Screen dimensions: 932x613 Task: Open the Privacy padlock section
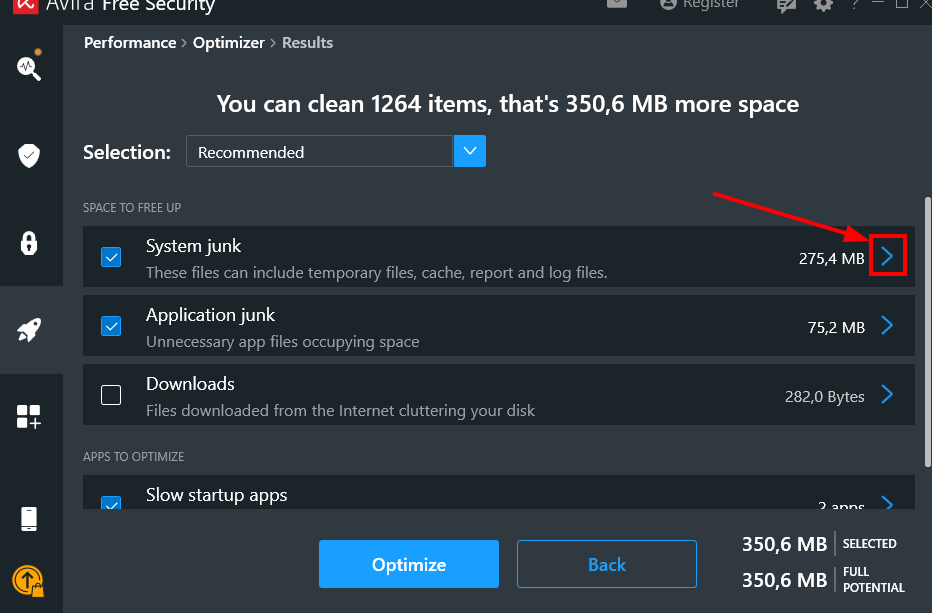(28, 243)
